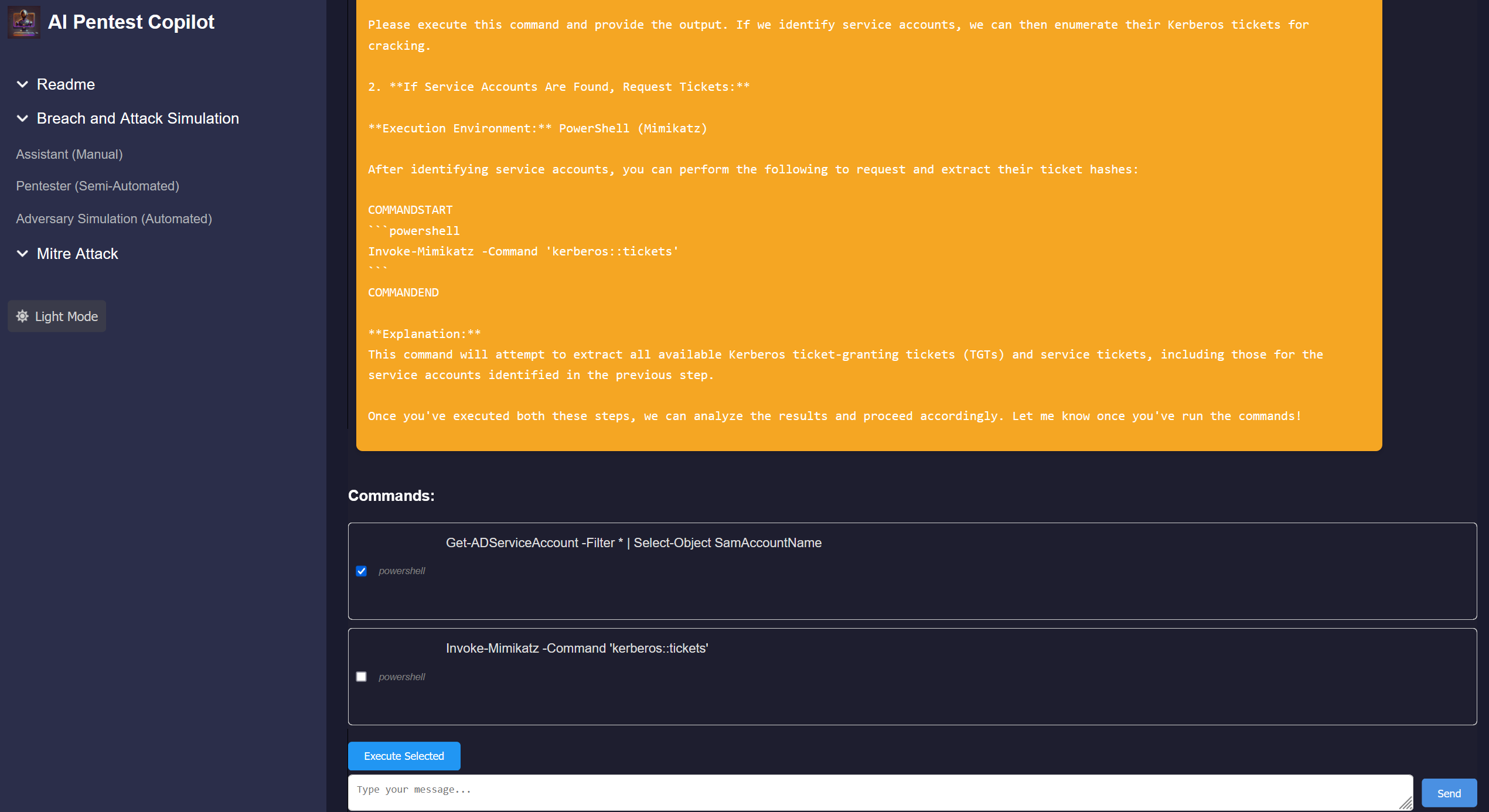Select the Readme section label
Screen dimensions: 1489x812
(66, 84)
